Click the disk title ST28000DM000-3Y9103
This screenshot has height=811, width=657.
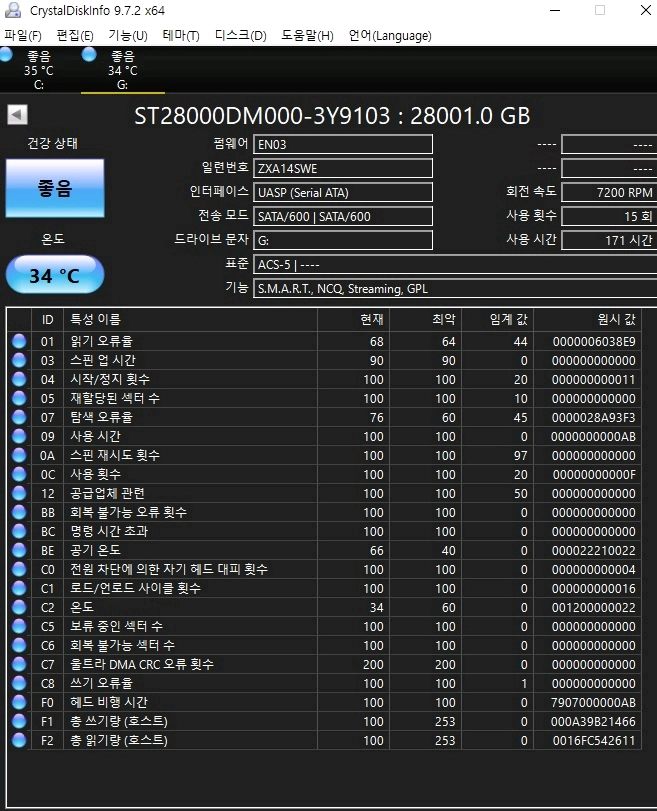(x=262, y=116)
